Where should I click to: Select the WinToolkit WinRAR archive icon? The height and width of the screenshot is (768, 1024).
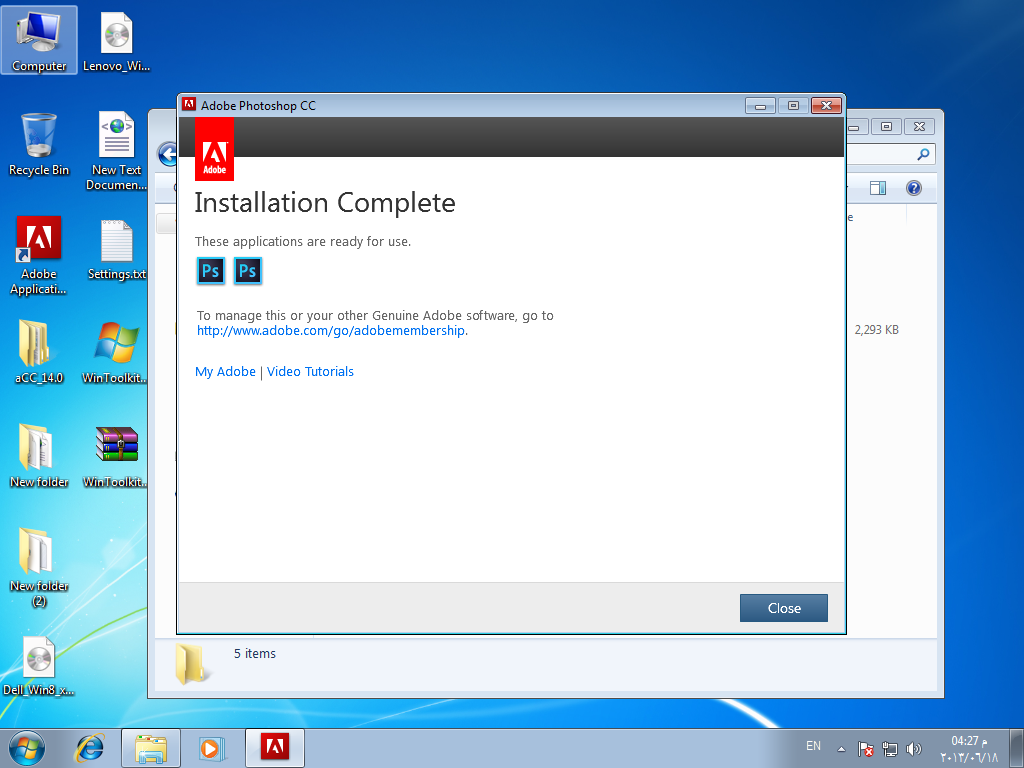pyautogui.click(x=115, y=456)
